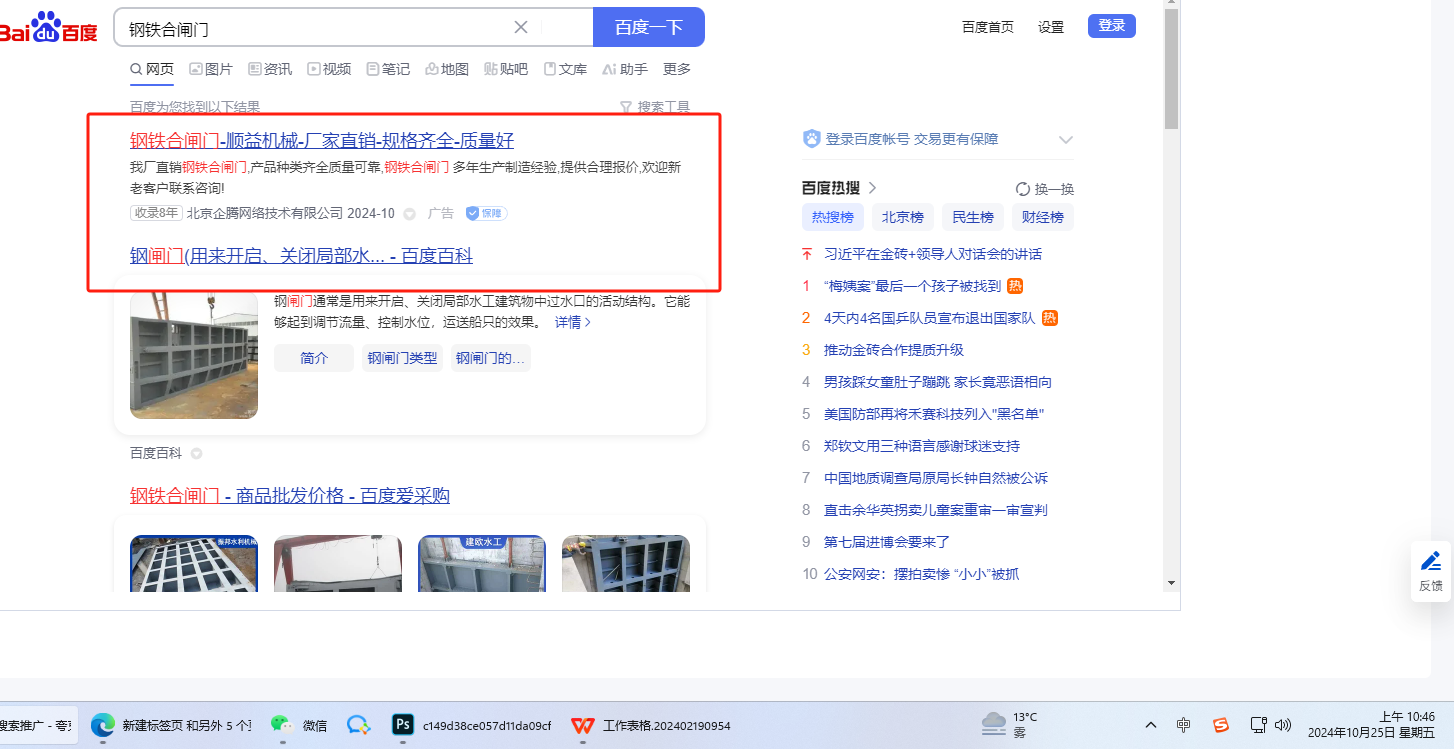Click the 反馈 feedback button
The height and width of the screenshot is (749, 1454).
tap(1431, 570)
